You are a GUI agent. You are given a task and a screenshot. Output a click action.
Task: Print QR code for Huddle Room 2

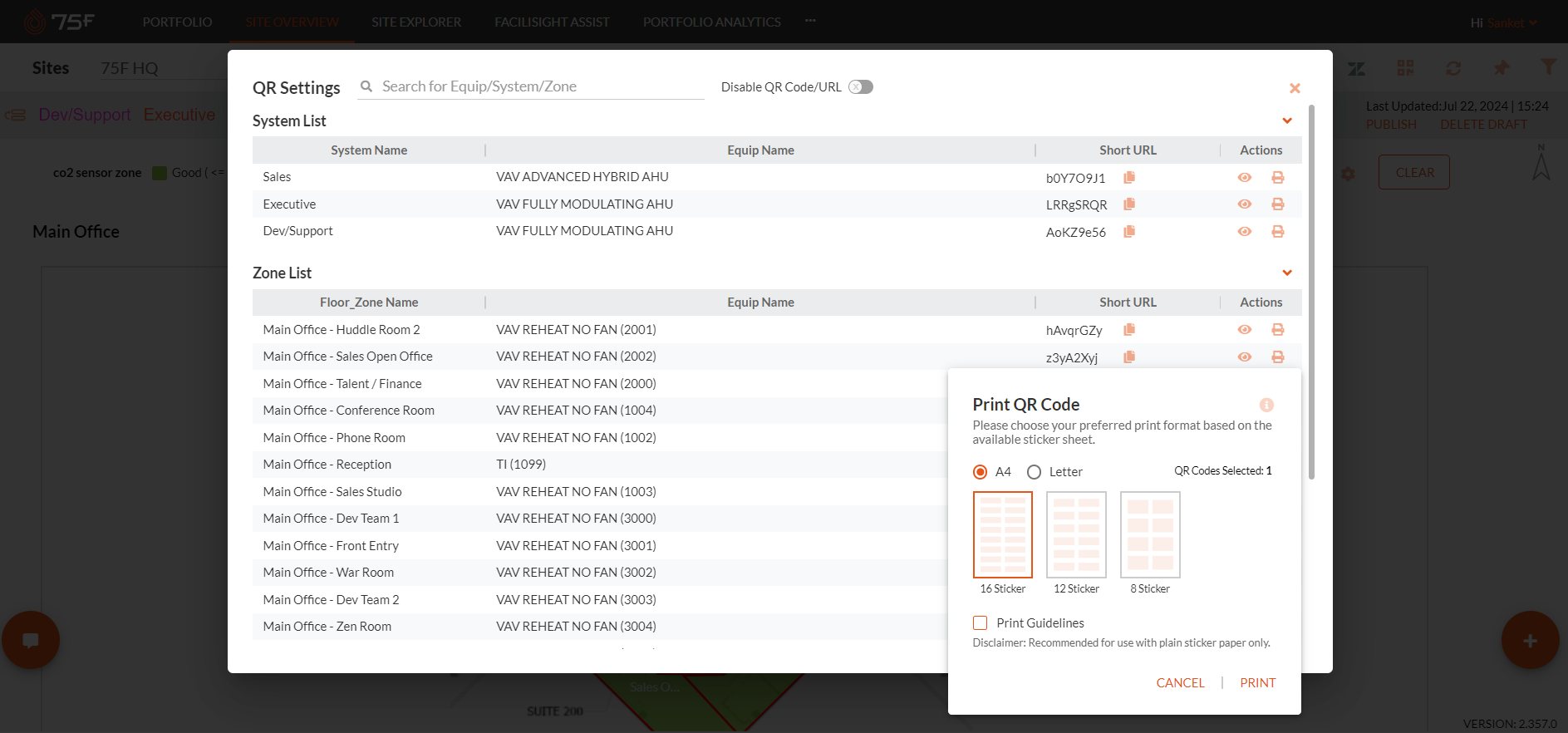pyautogui.click(x=1278, y=330)
